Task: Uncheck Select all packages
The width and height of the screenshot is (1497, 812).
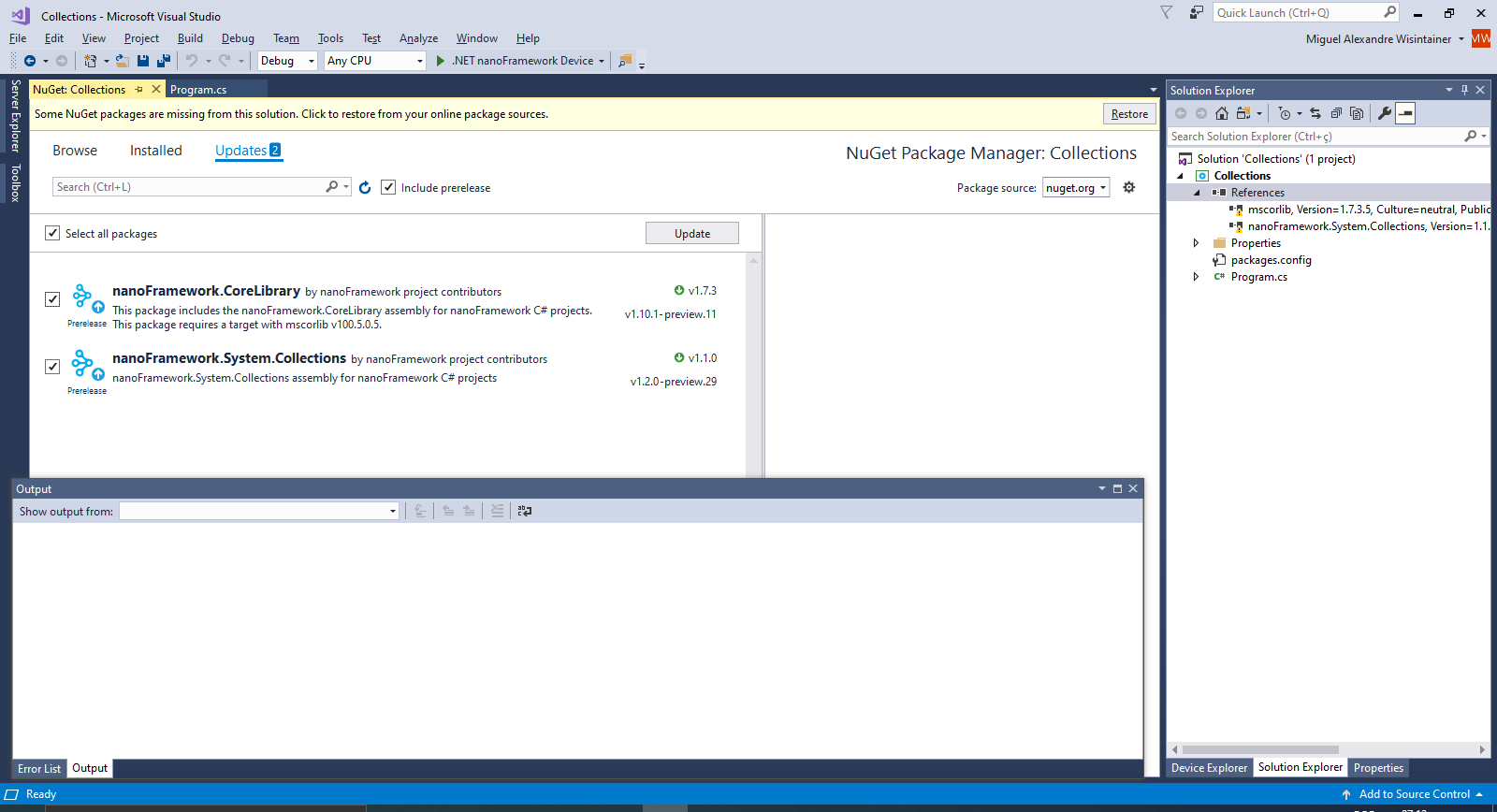Action: pos(52,233)
